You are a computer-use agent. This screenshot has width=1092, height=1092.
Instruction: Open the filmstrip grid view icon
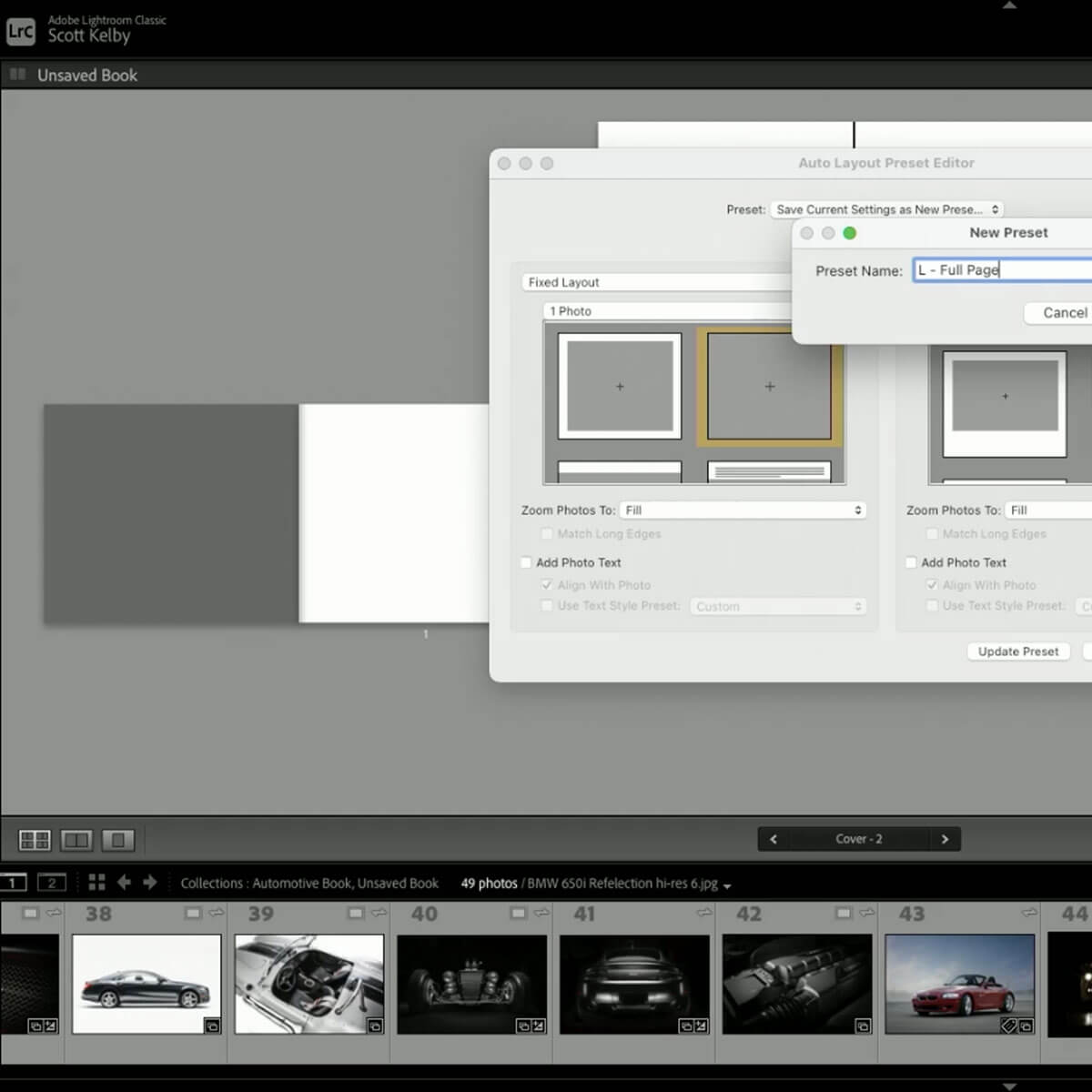pos(96,882)
